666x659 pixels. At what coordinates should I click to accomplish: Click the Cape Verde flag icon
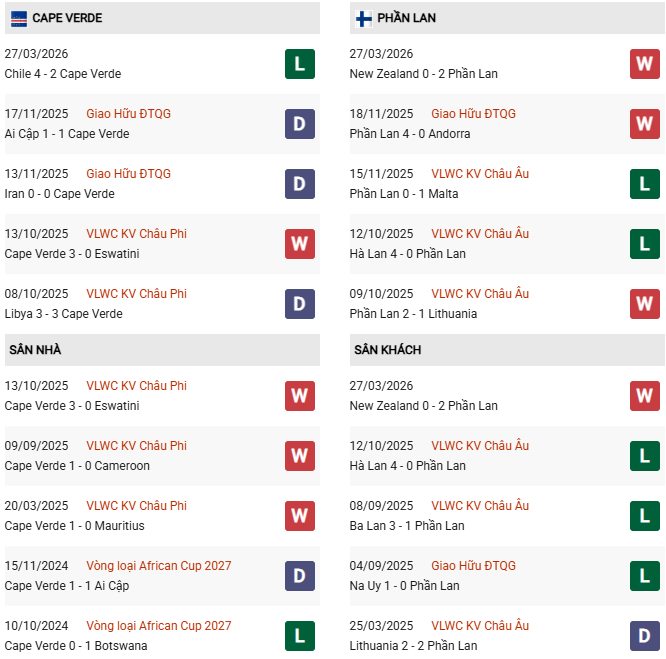point(18,18)
